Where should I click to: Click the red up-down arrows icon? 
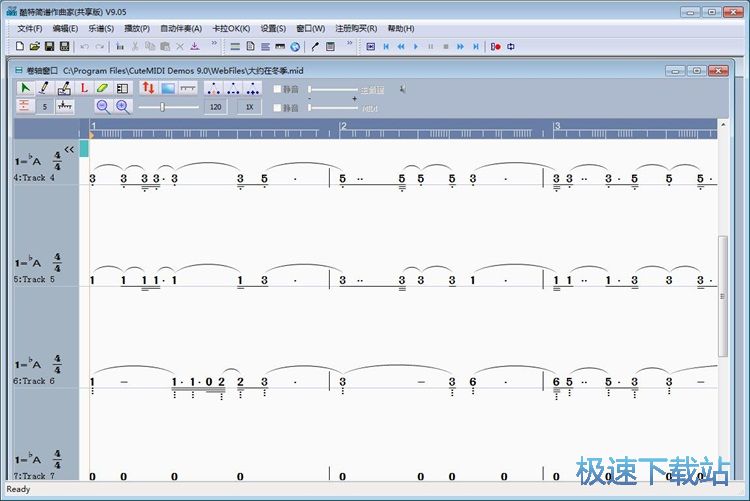pyautogui.click(x=148, y=88)
